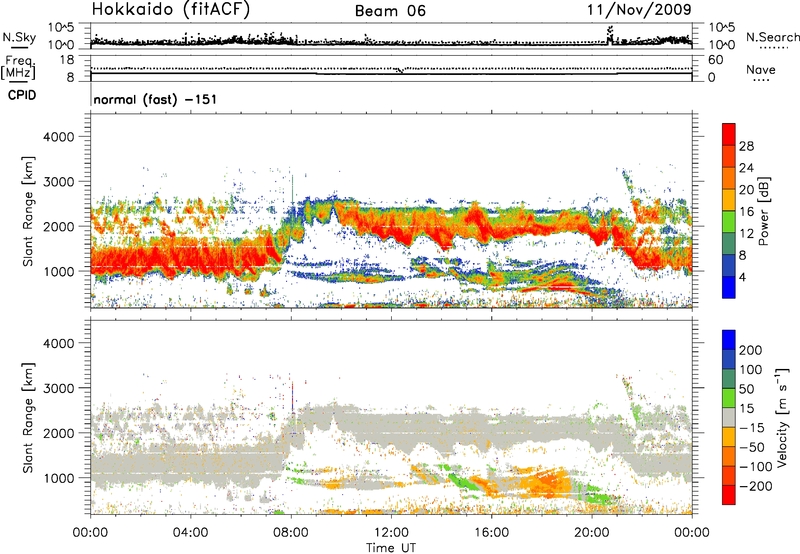This screenshot has width=800, height=554.
Task: Click the CPID label
Action: (22, 95)
